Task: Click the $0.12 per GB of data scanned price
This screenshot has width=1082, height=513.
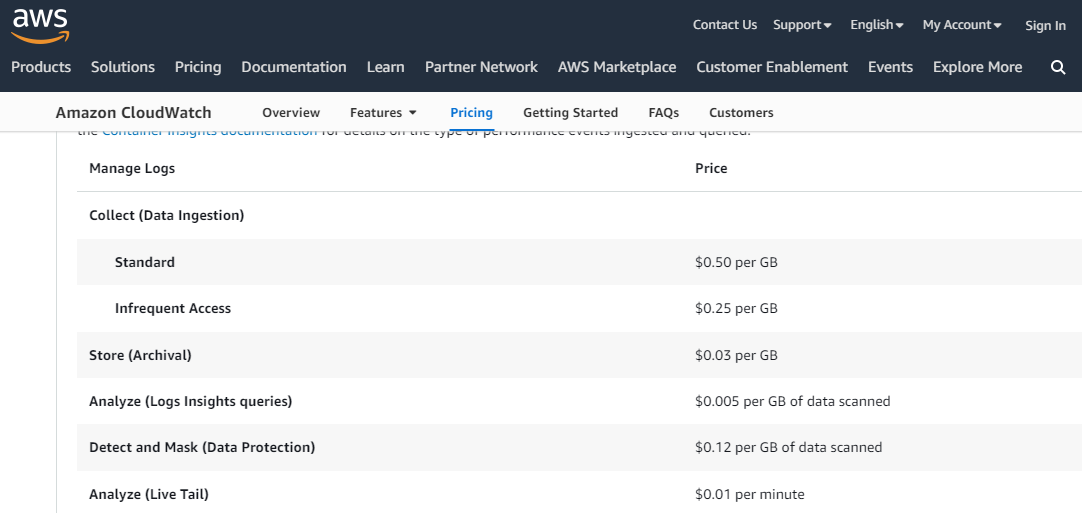Action: point(788,447)
